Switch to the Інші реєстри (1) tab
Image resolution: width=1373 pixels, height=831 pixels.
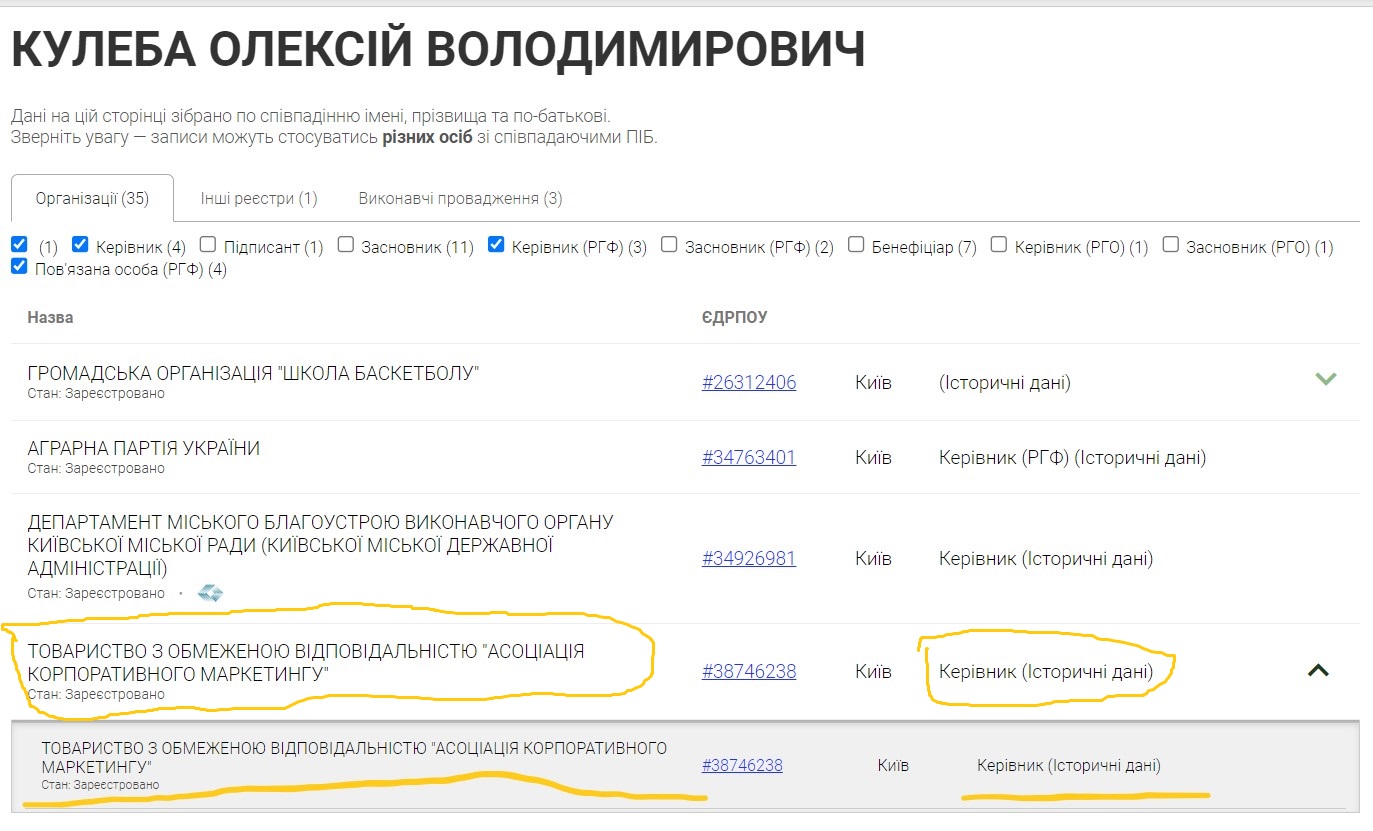tap(258, 198)
